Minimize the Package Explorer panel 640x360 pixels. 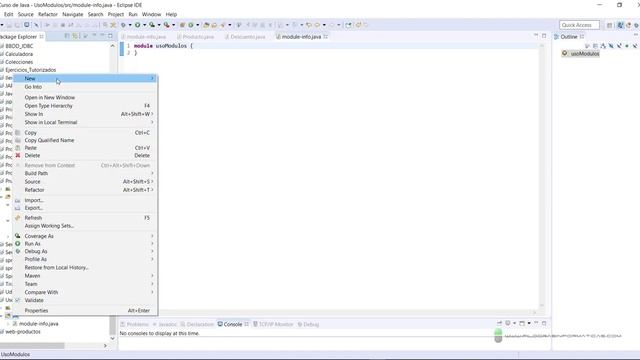102,36
